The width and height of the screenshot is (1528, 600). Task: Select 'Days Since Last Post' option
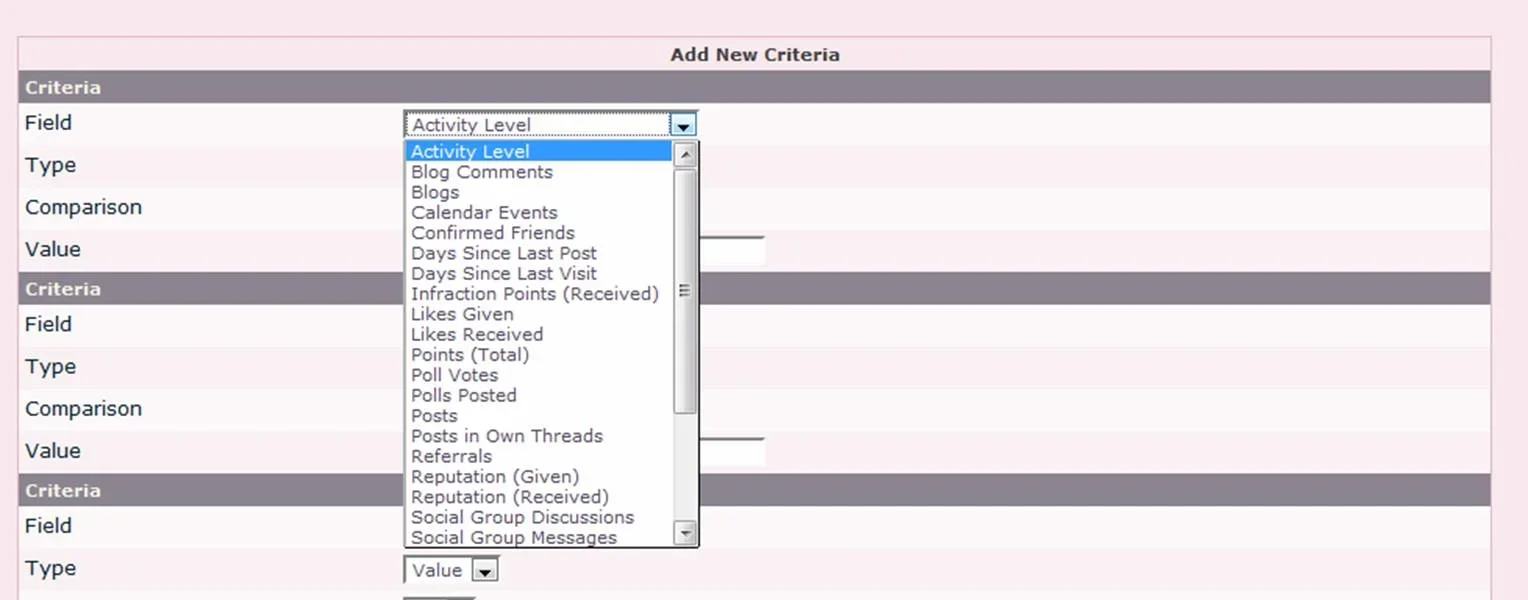coord(539,253)
